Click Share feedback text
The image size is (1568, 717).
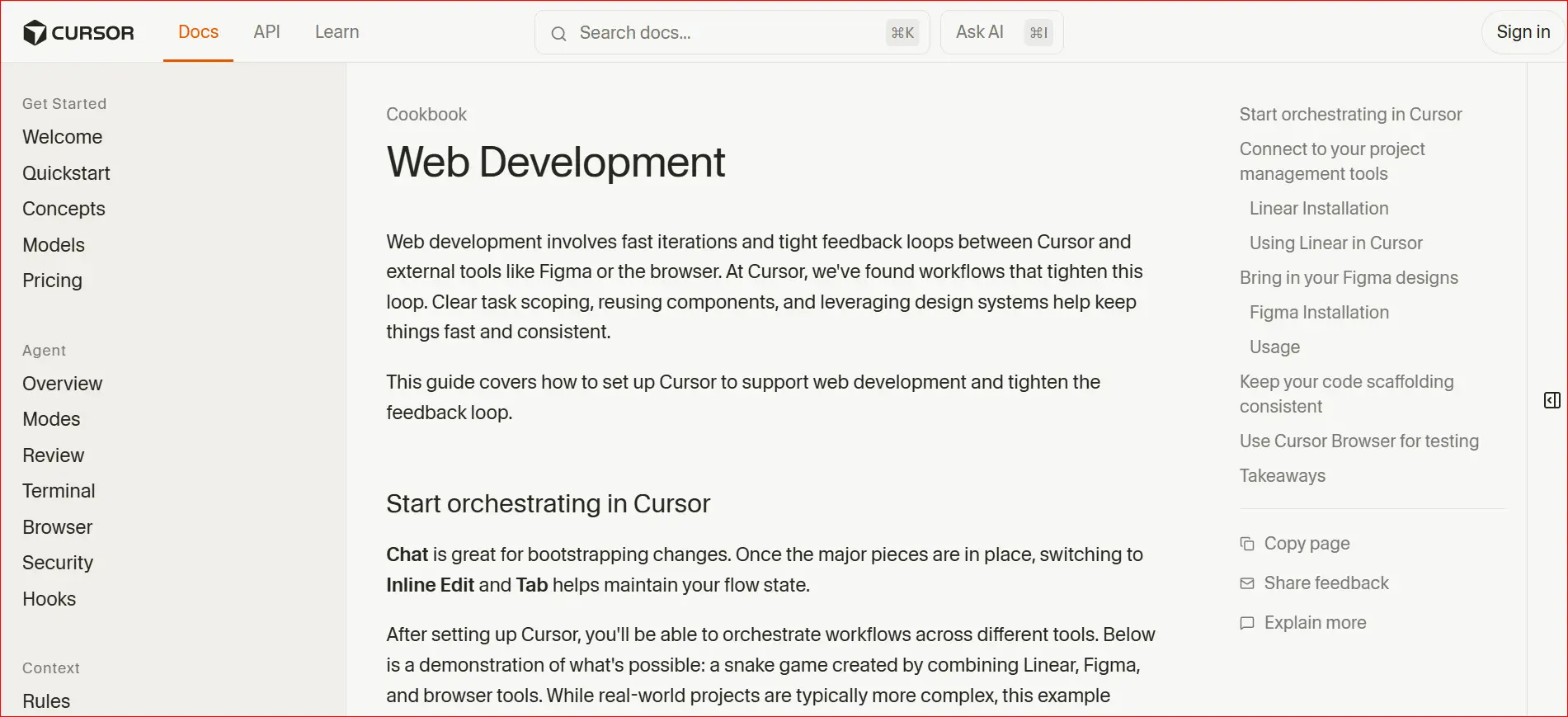pyautogui.click(x=1326, y=583)
